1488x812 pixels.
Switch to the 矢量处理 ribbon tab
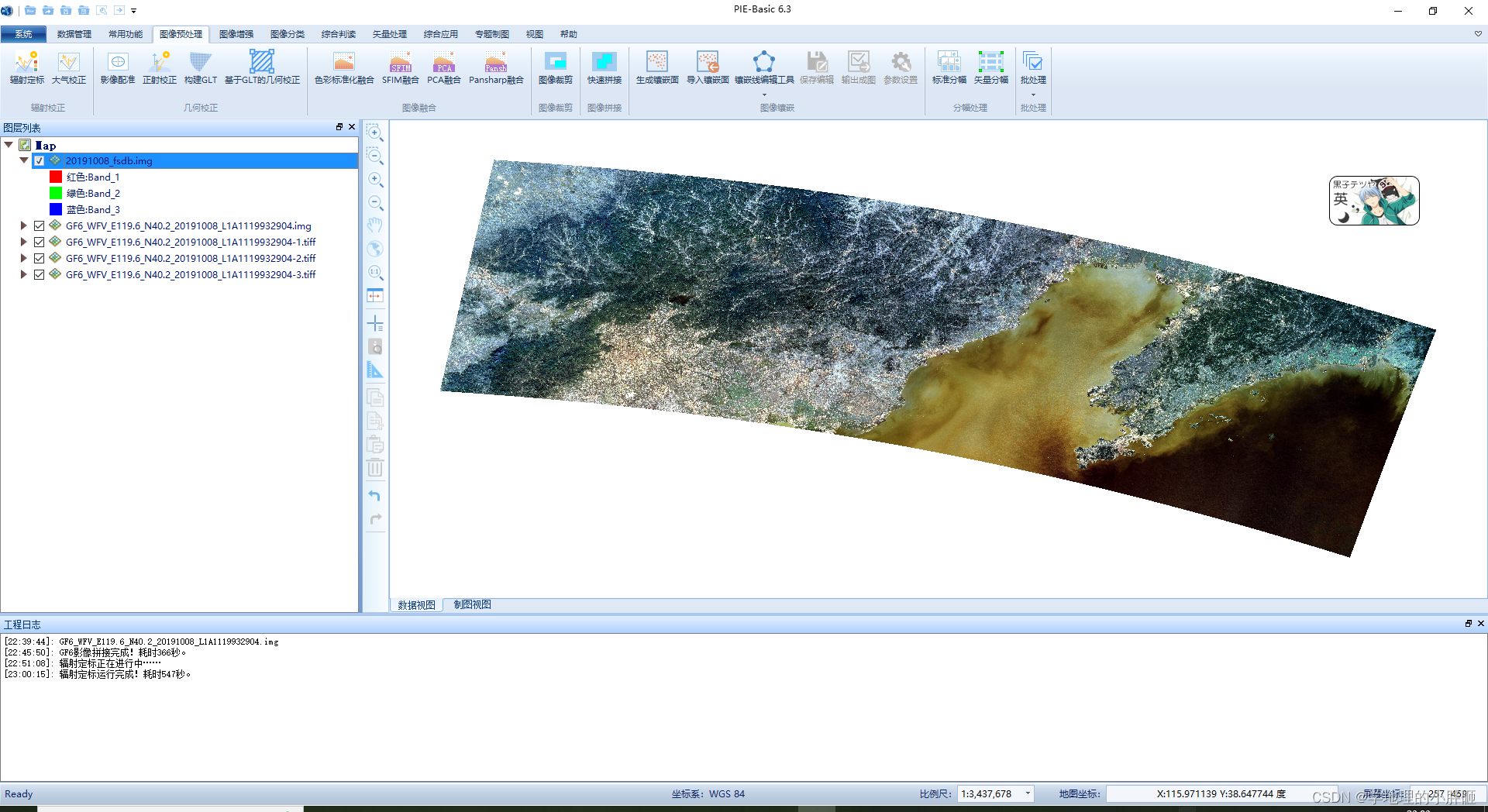coord(390,34)
